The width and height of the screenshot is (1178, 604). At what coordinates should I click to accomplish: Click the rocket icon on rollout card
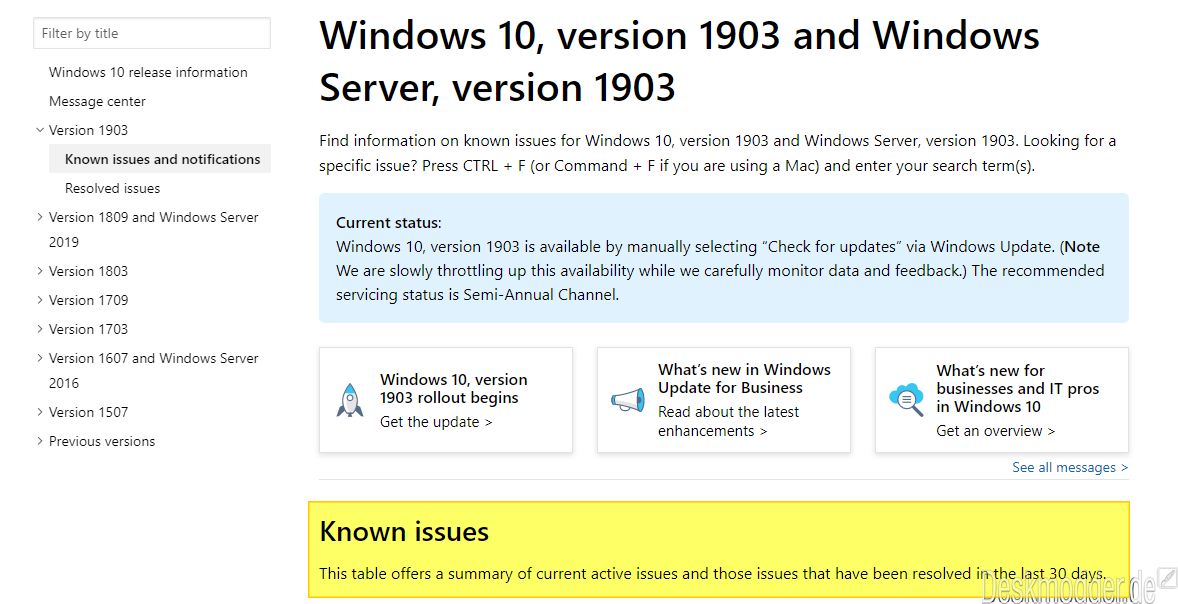coord(349,400)
